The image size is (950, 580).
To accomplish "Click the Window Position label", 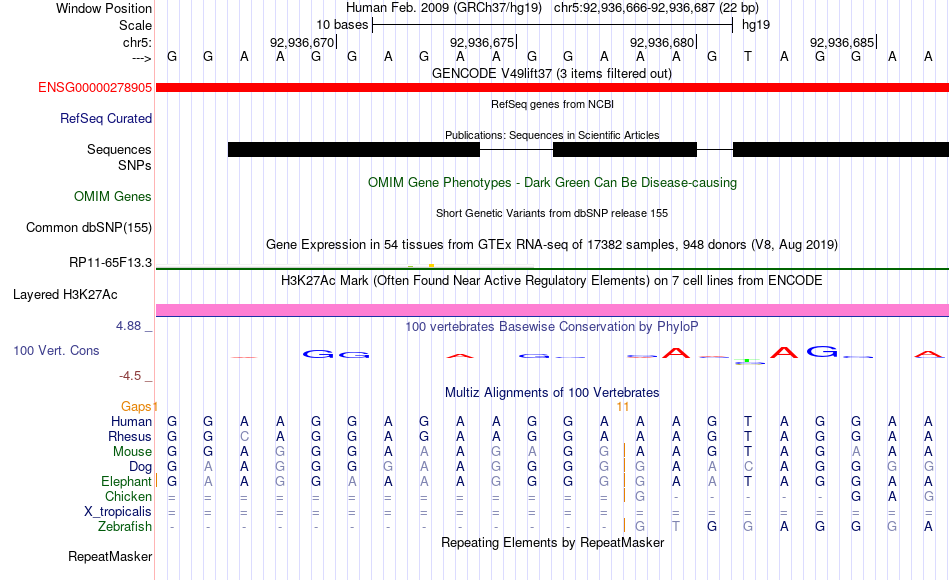I will click(x=104, y=8).
